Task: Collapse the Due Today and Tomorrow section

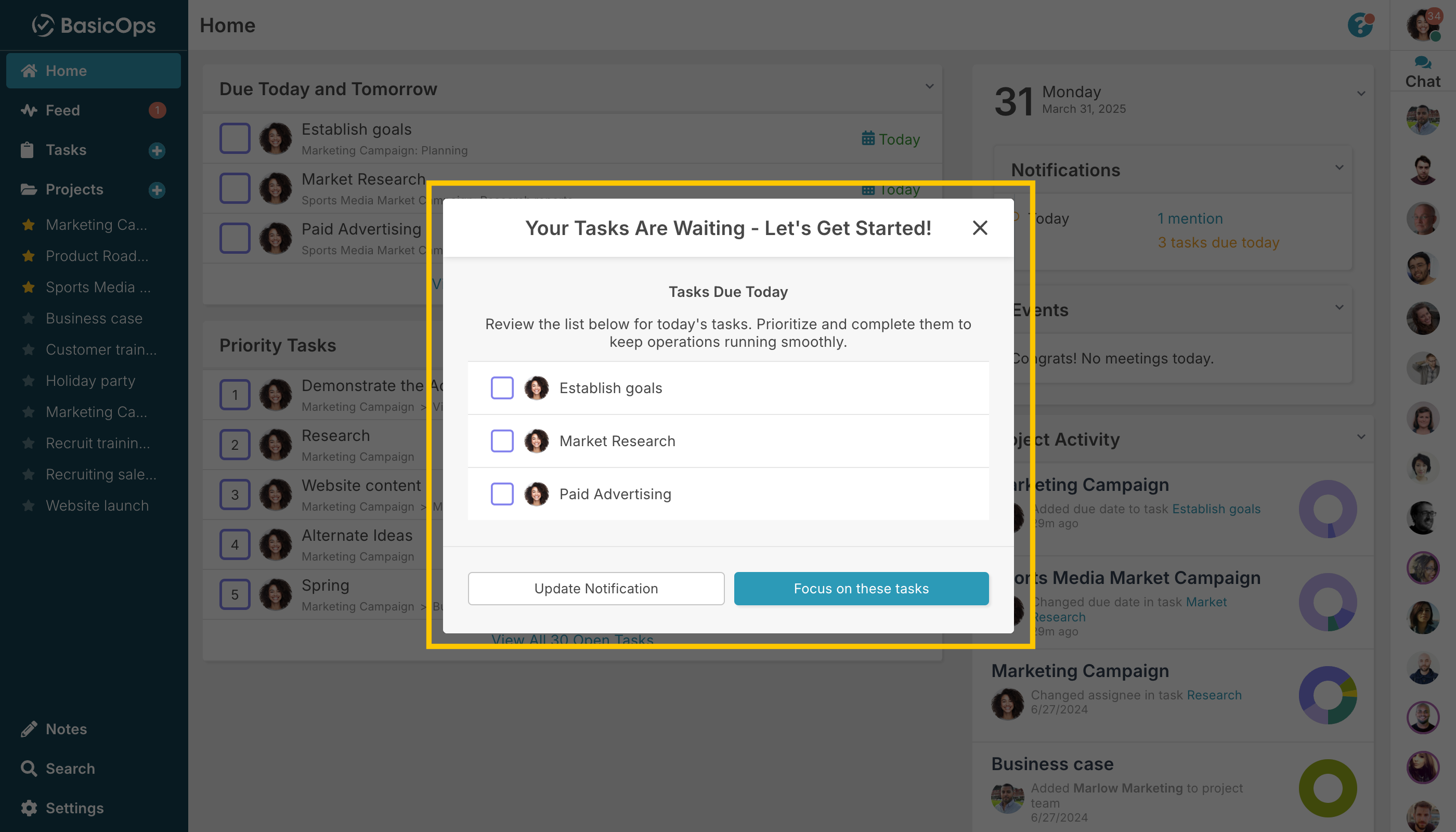Action: click(929, 87)
